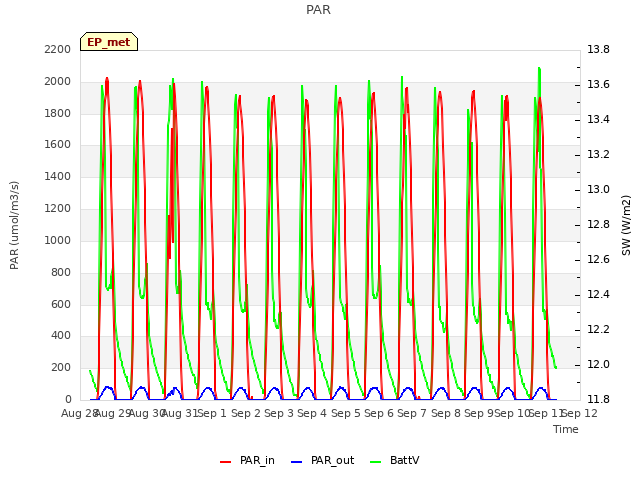Click the red PAR_in legend swatch
The width and height of the screenshot is (640, 480).
point(226,462)
